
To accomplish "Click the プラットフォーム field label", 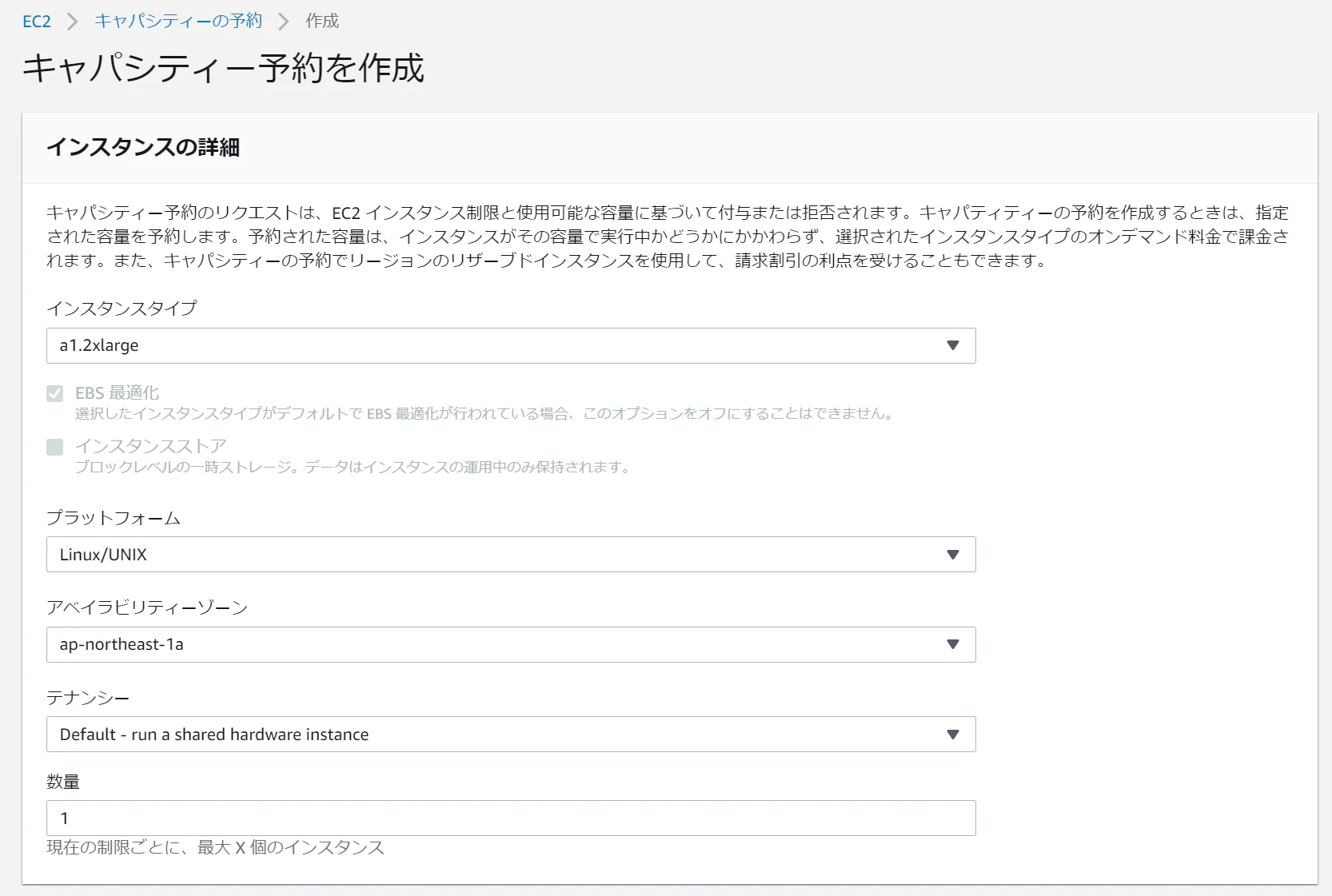I will 114,518.
